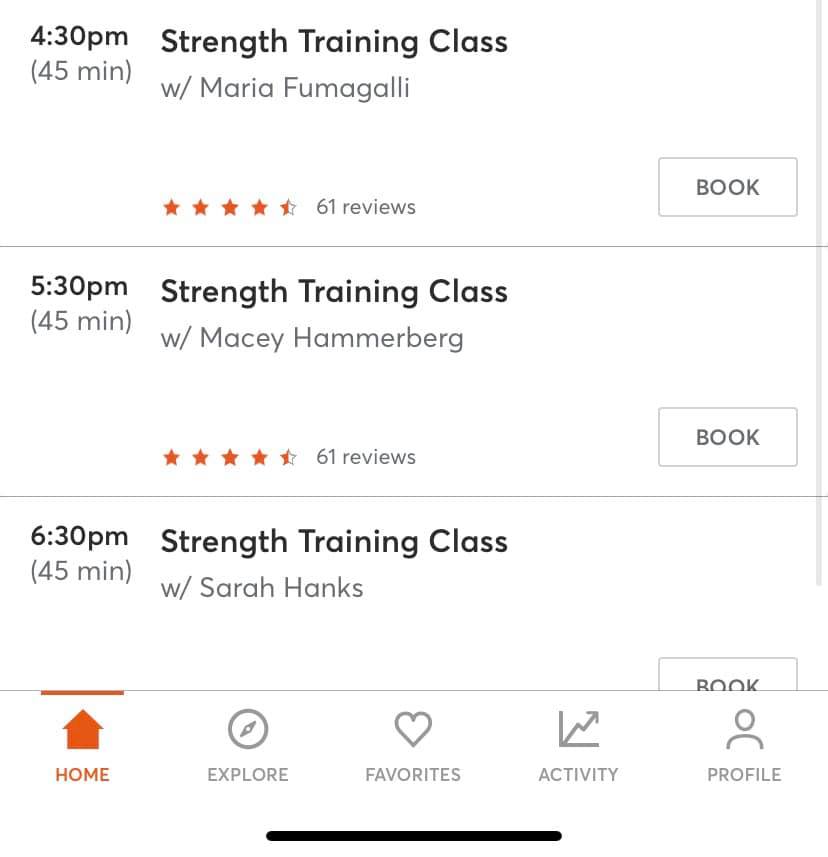Open the Activity chart icon
Image resolution: width=828 pixels, height=857 pixels.
point(578,730)
